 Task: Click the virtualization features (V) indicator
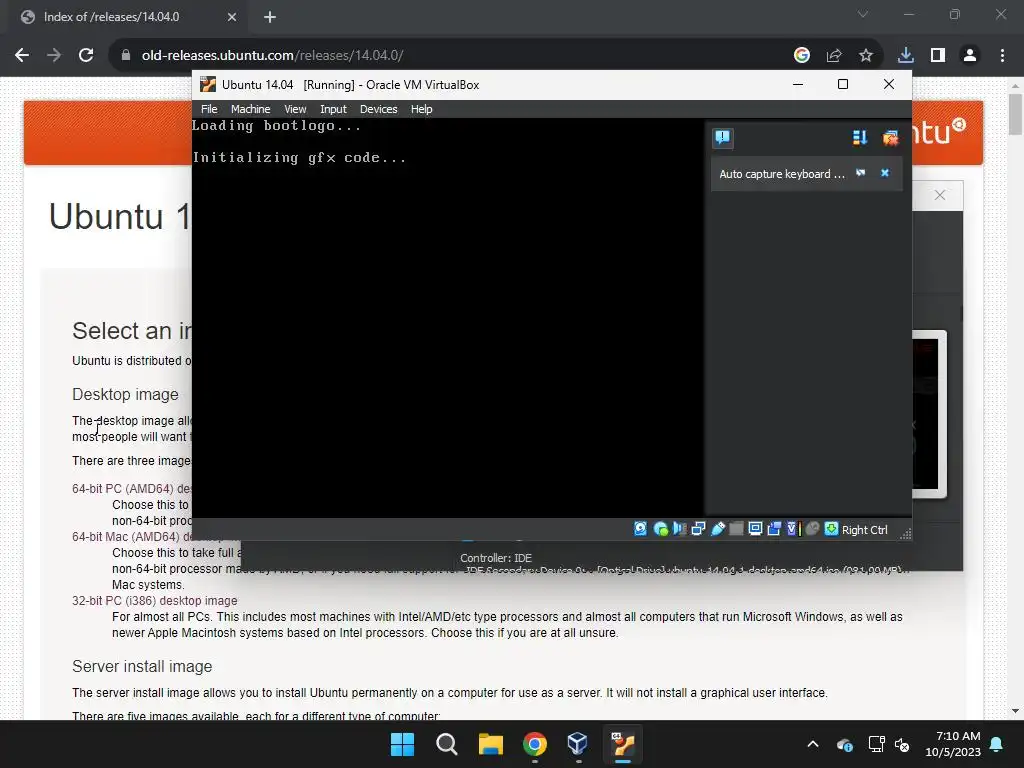click(x=793, y=529)
